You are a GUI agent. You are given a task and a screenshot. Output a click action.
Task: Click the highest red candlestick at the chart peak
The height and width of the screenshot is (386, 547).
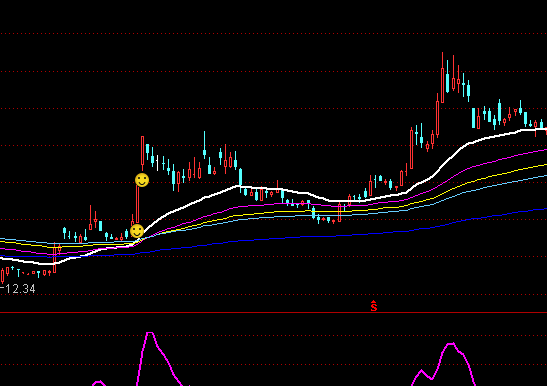(443, 77)
